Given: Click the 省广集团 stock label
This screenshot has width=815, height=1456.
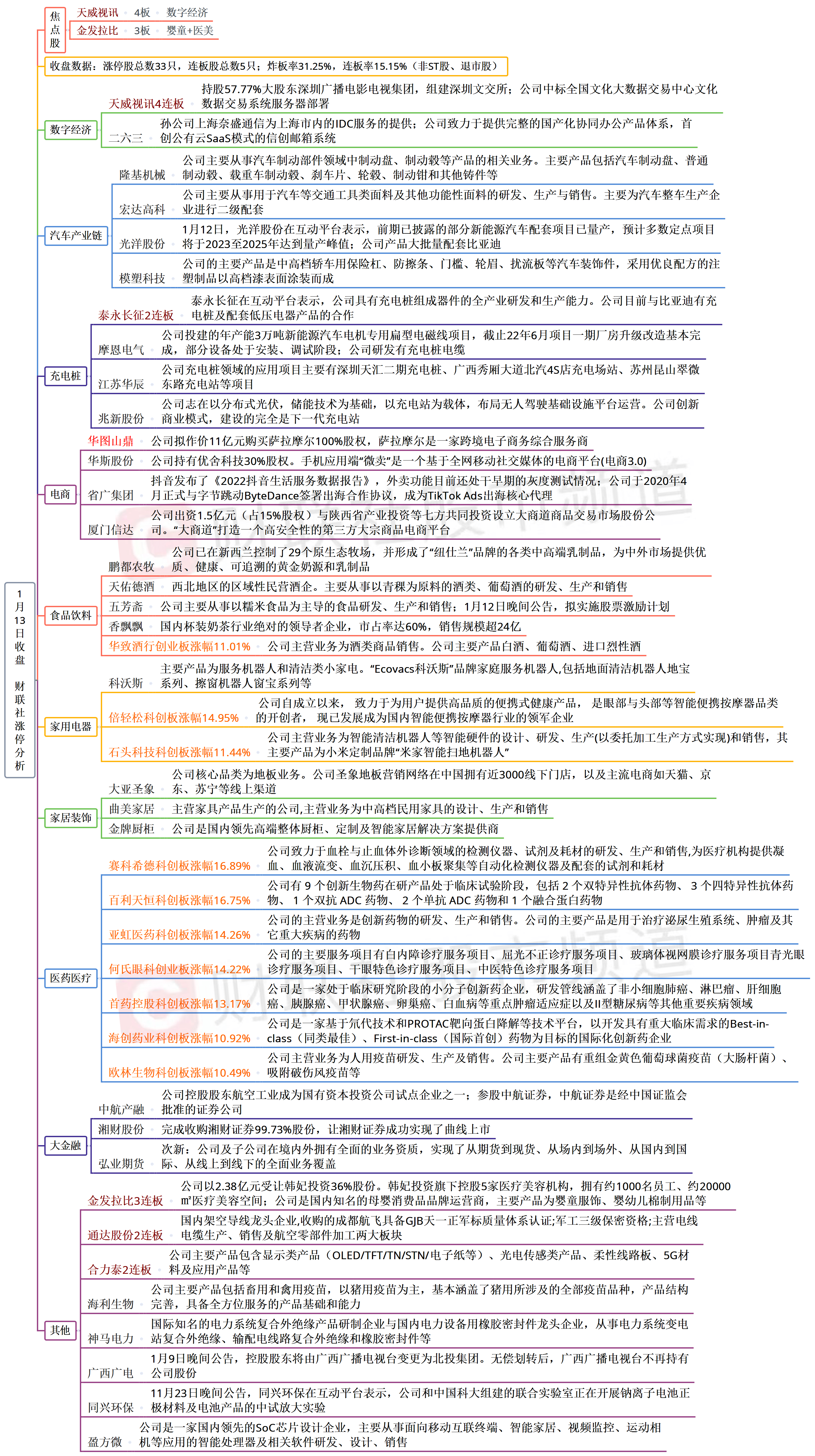Looking at the screenshot, I should (111, 495).
